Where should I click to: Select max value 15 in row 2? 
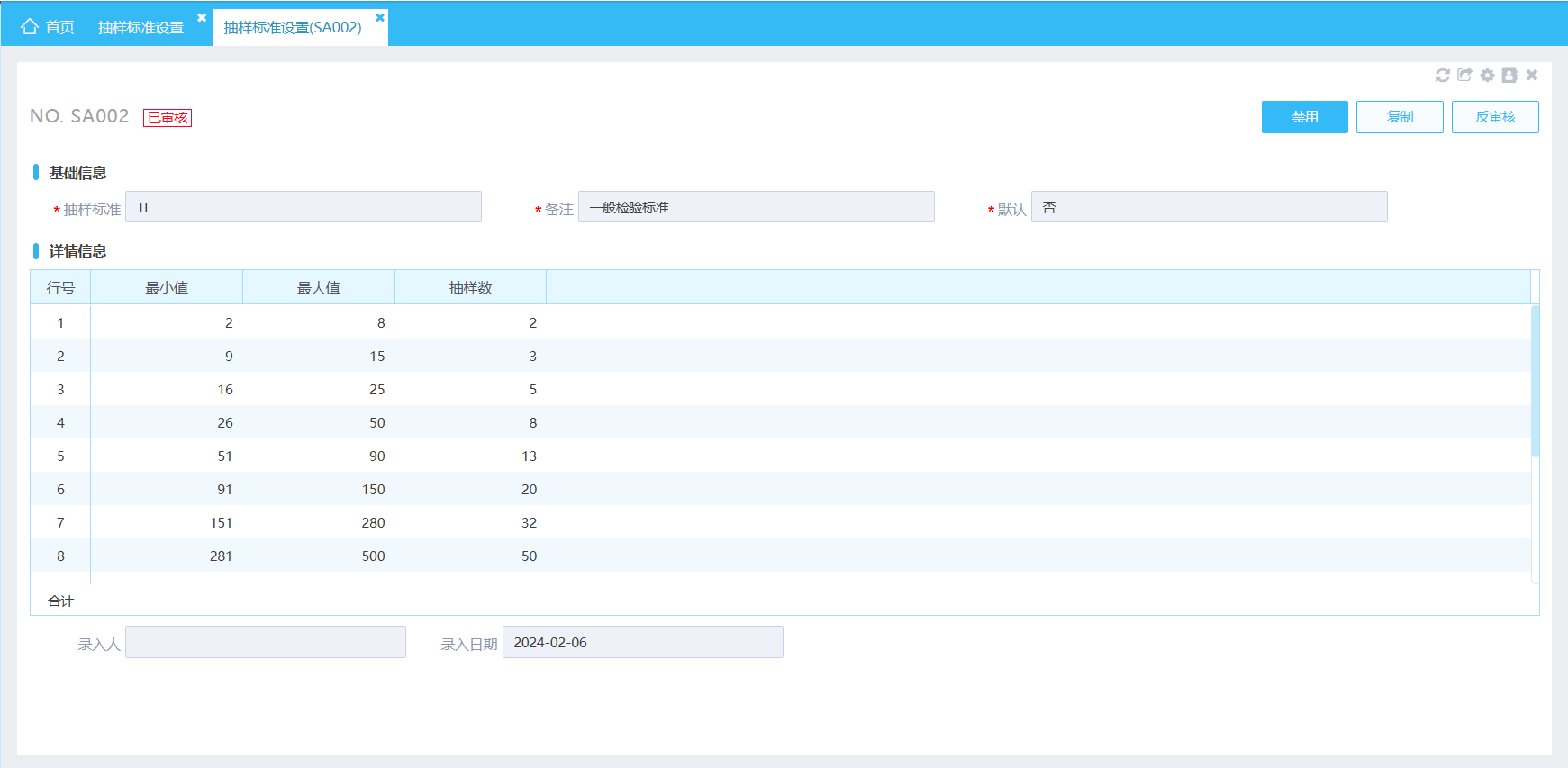(x=377, y=357)
